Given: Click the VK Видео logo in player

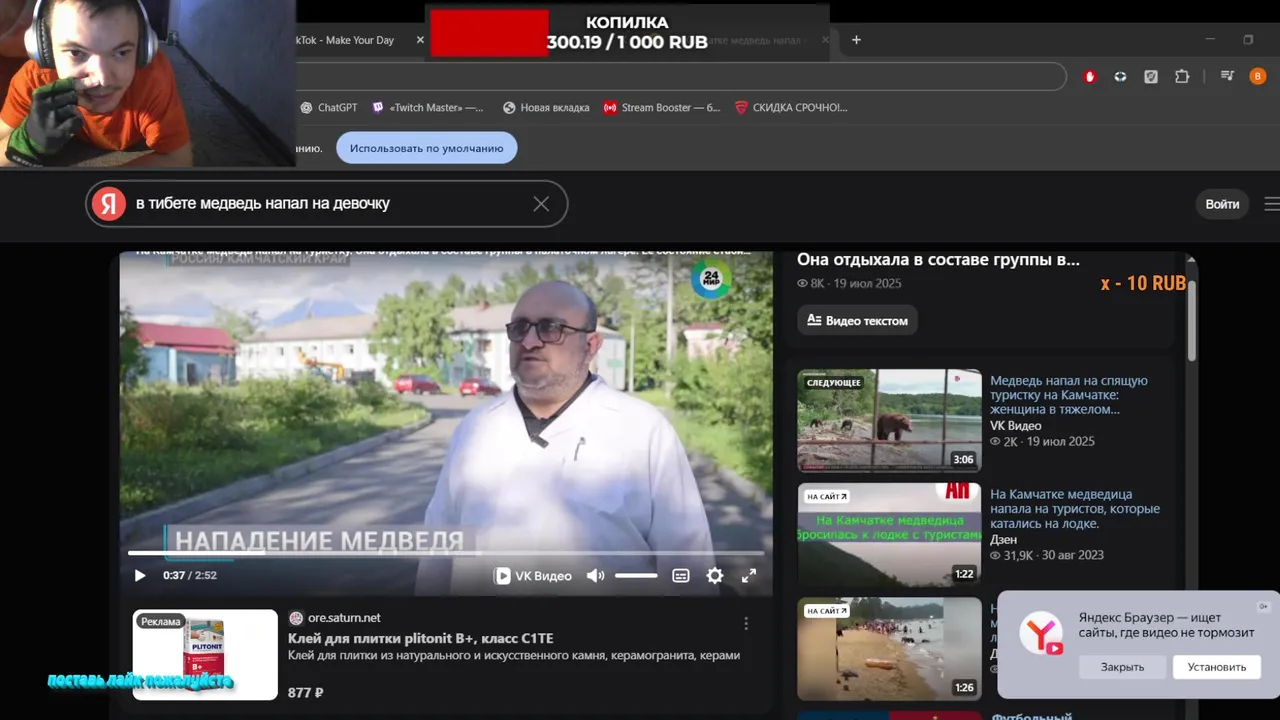Looking at the screenshot, I should pyautogui.click(x=534, y=576).
